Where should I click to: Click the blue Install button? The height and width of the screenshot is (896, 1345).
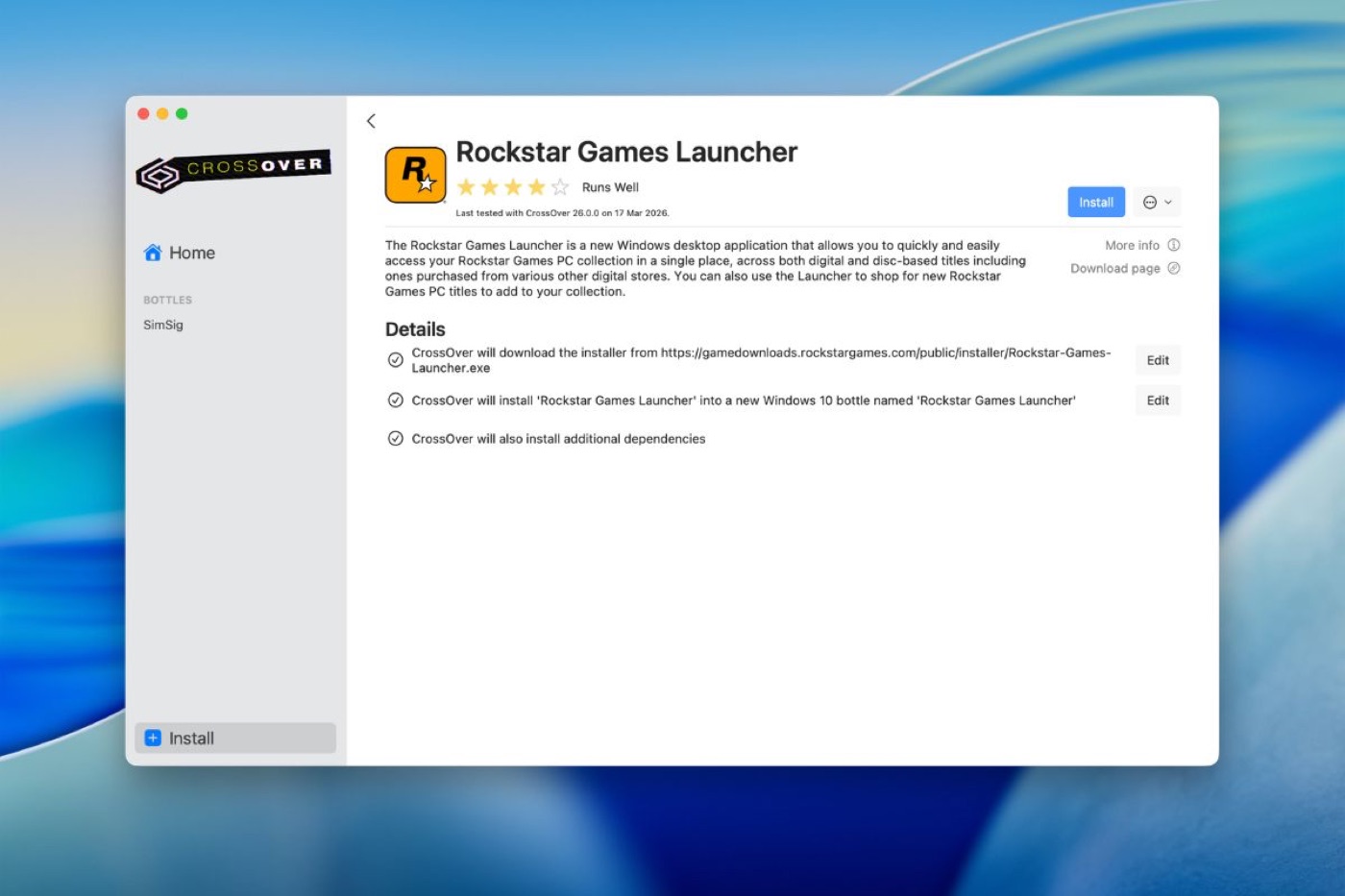1096,202
